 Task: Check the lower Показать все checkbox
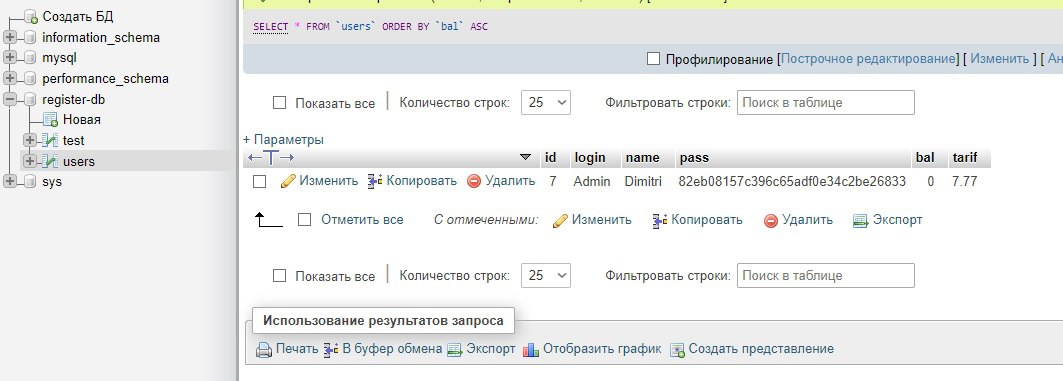tap(279, 275)
